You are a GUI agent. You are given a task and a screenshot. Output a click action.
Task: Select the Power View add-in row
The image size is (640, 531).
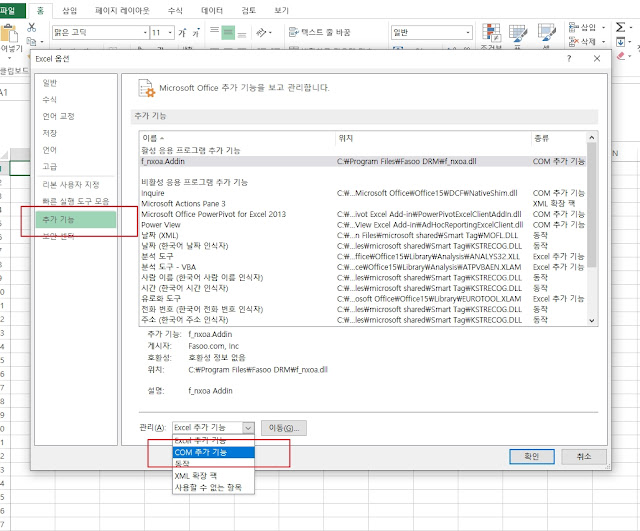coord(363,225)
